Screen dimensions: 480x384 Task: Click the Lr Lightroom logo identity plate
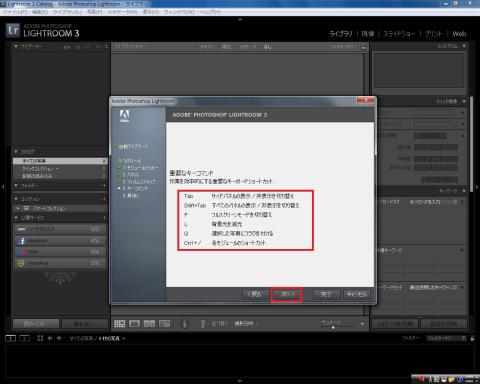pos(13,31)
